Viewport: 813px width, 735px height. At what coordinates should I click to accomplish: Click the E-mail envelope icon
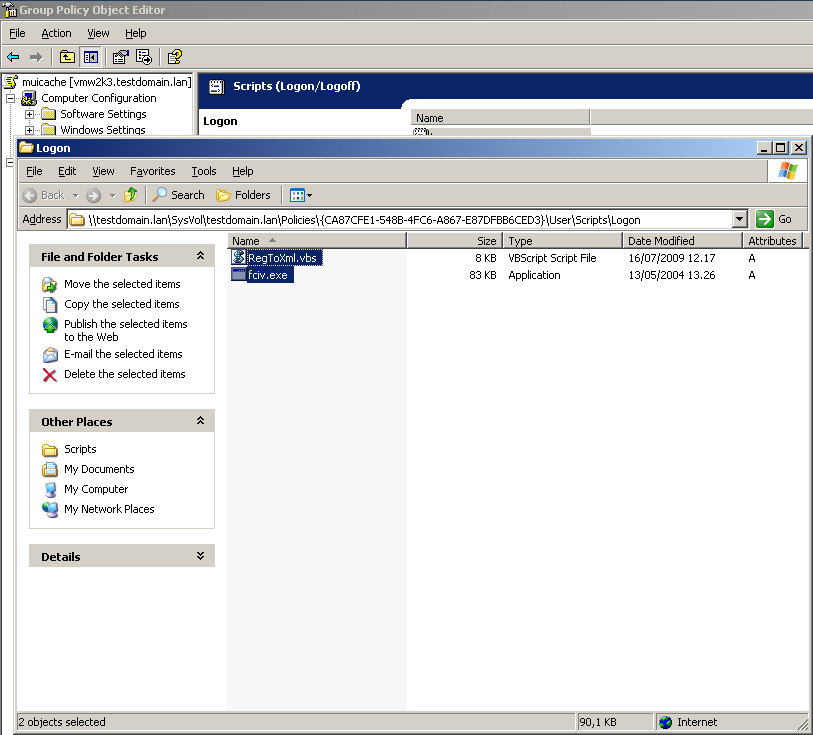coord(50,355)
